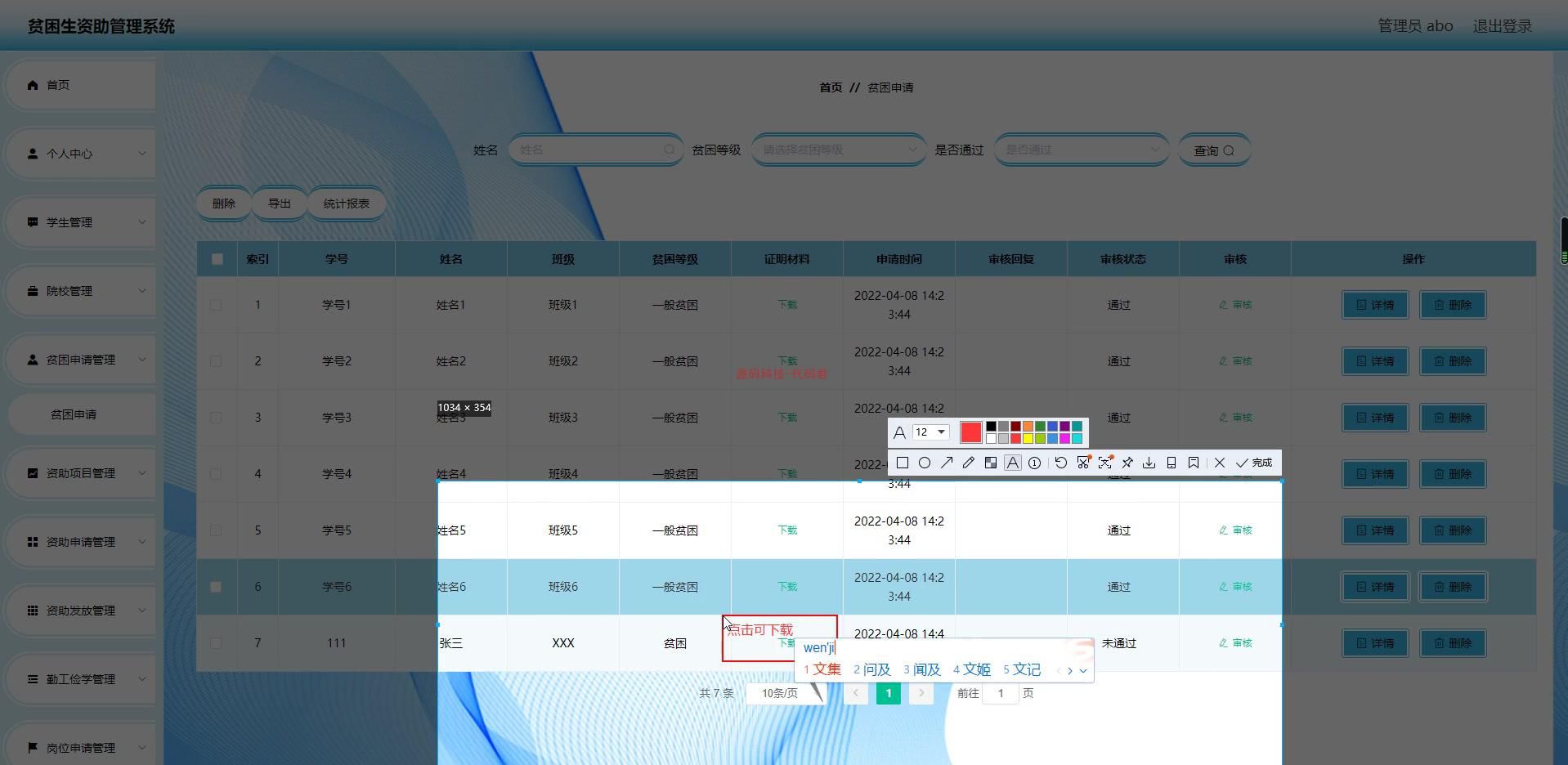Click the text recognition bracket icon
The image size is (1568, 765).
click(1105, 463)
